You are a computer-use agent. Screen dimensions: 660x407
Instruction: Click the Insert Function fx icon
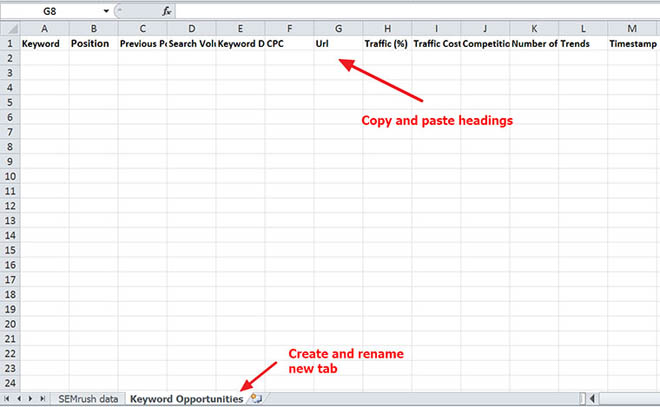point(167,9)
